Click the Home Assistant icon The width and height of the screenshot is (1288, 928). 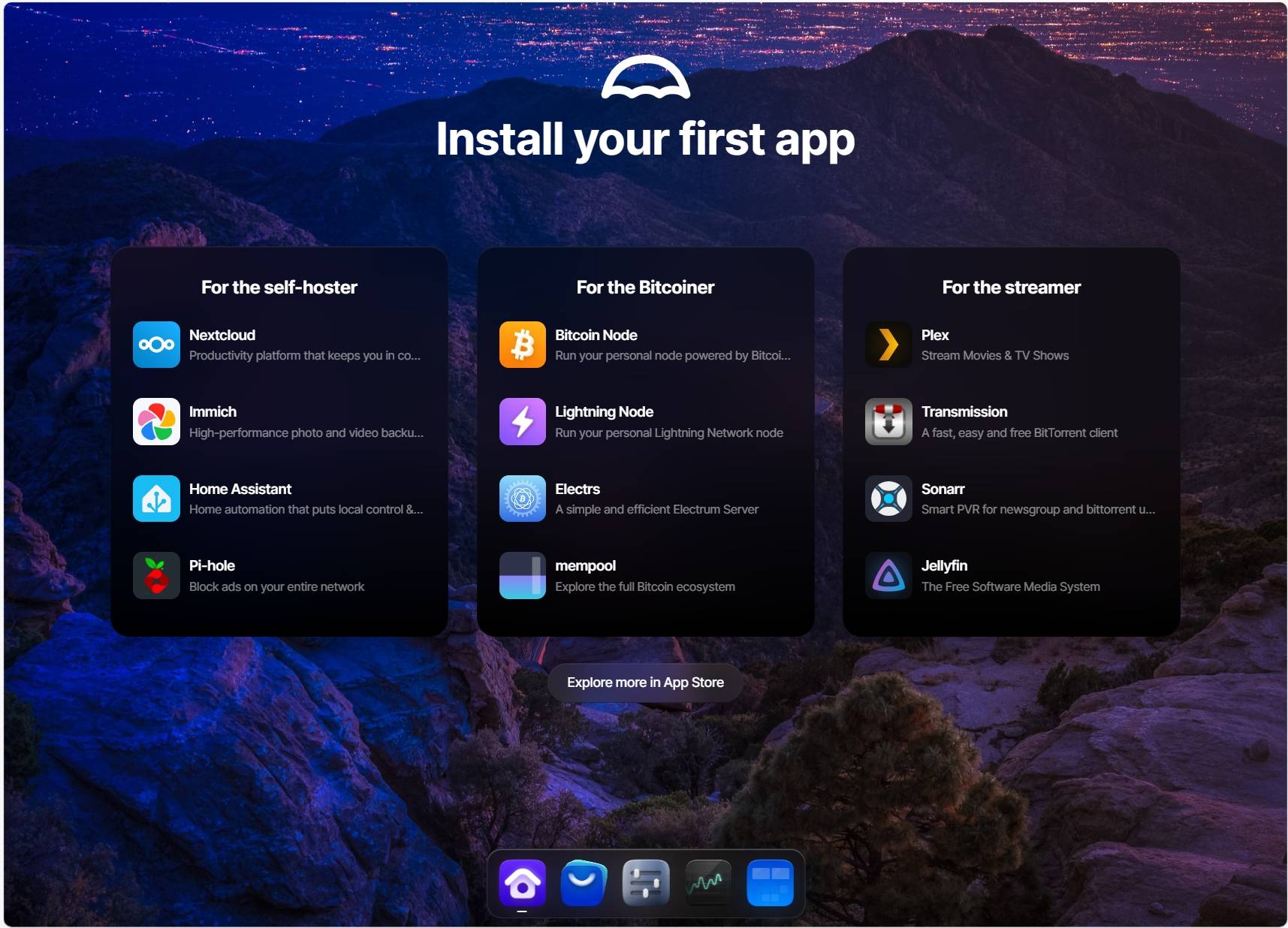coord(156,499)
